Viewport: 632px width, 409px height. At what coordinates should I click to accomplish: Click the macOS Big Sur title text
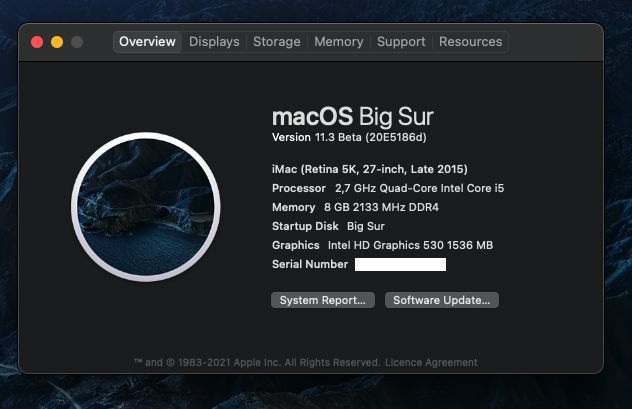[x=353, y=114]
